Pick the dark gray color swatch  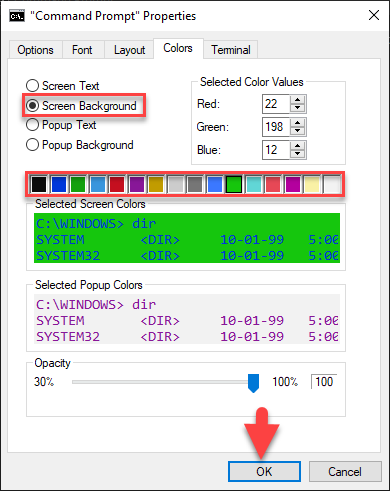[x=195, y=184]
